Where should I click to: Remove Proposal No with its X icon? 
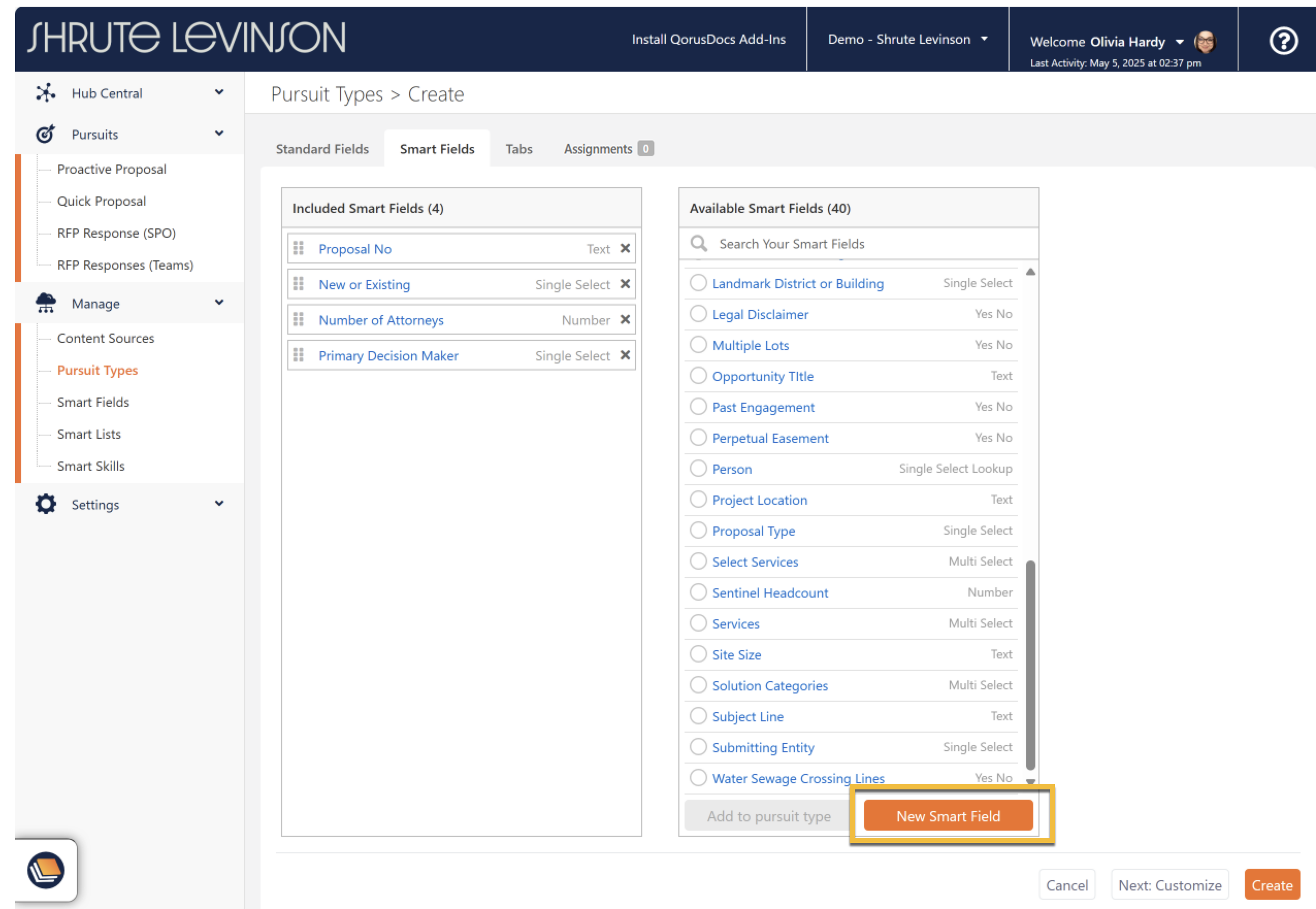tap(625, 249)
